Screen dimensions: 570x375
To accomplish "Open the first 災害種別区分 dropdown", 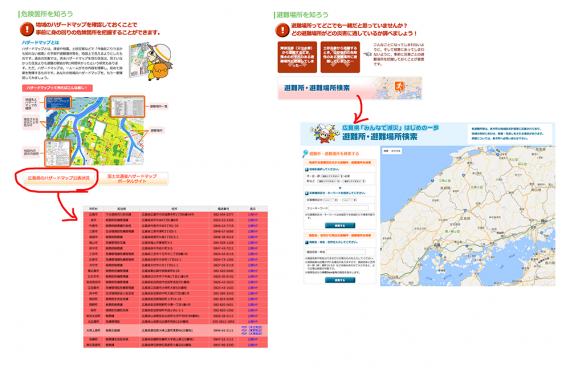I will [x=331, y=200].
